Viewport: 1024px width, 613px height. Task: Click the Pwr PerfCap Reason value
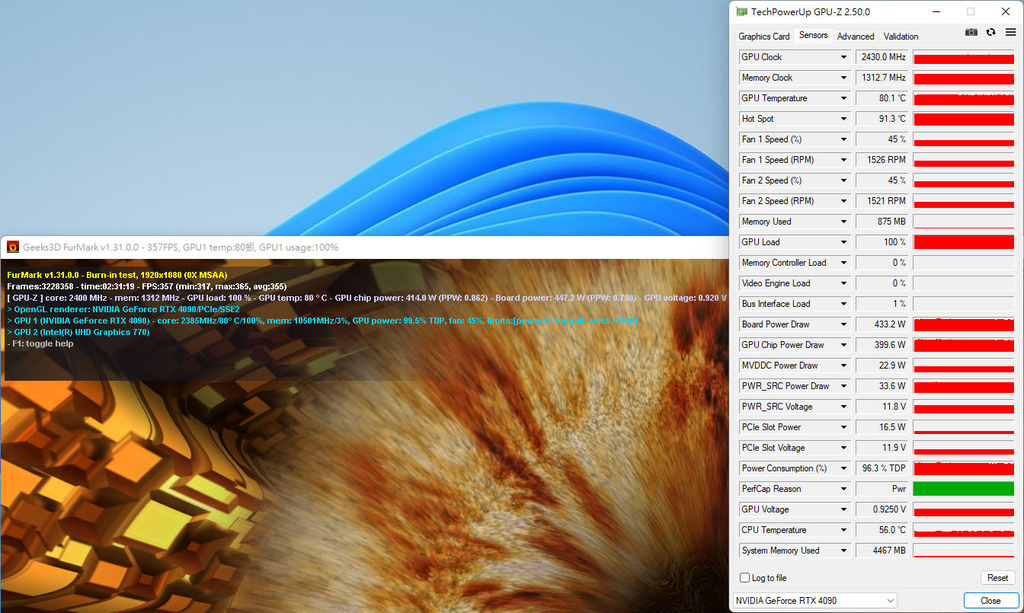(882, 489)
